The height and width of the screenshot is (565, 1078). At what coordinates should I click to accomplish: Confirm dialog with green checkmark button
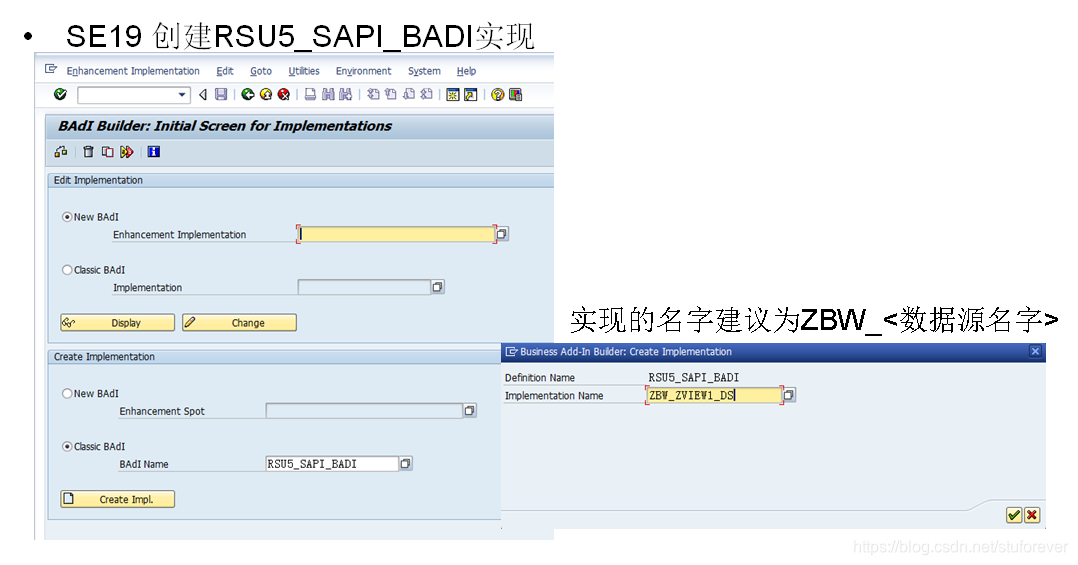pos(1014,516)
